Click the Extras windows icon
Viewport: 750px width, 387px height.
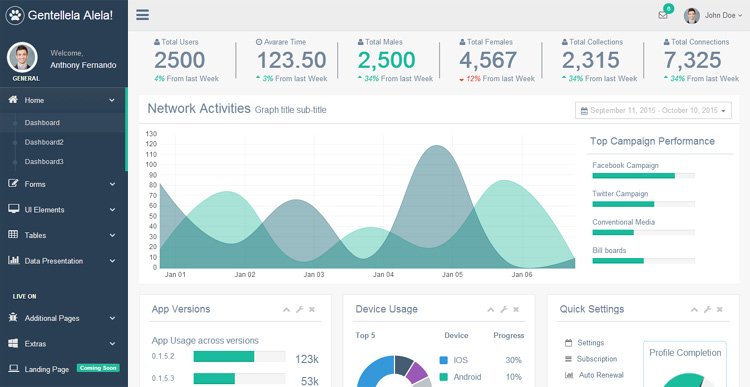click(13, 343)
